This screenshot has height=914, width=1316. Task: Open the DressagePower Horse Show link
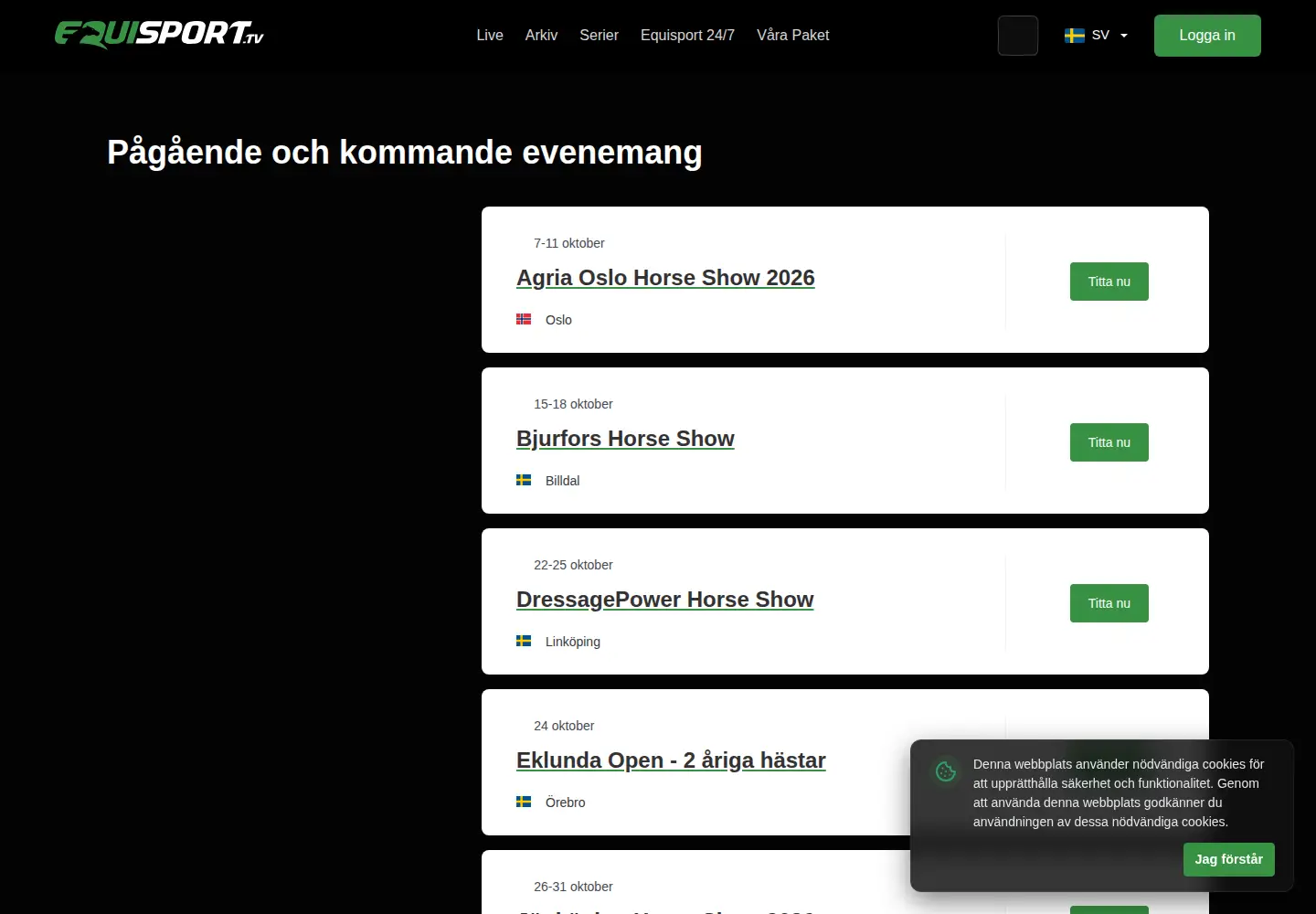click(664, 600)
